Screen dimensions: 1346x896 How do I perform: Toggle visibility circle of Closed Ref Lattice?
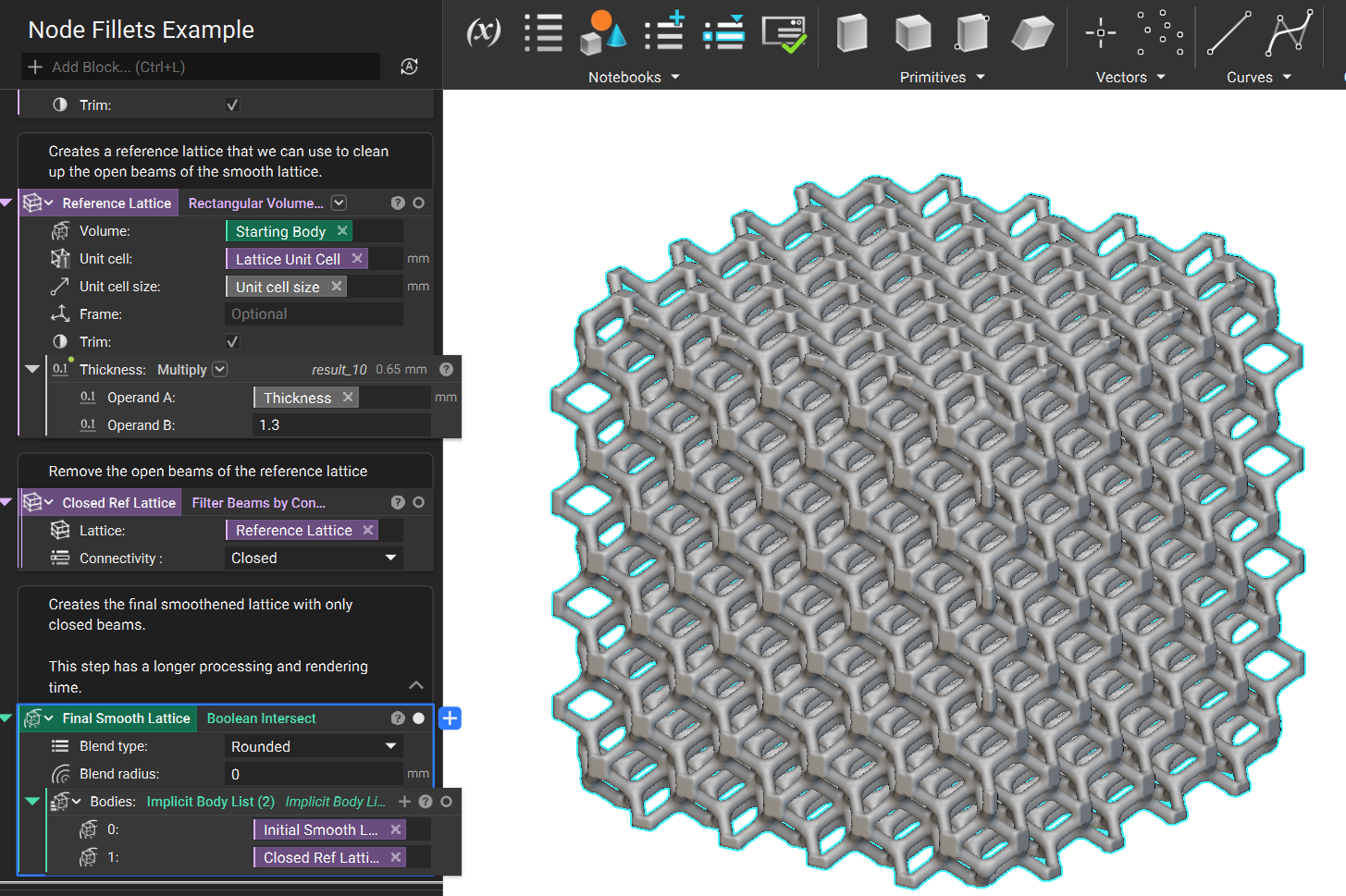(419, 503)
